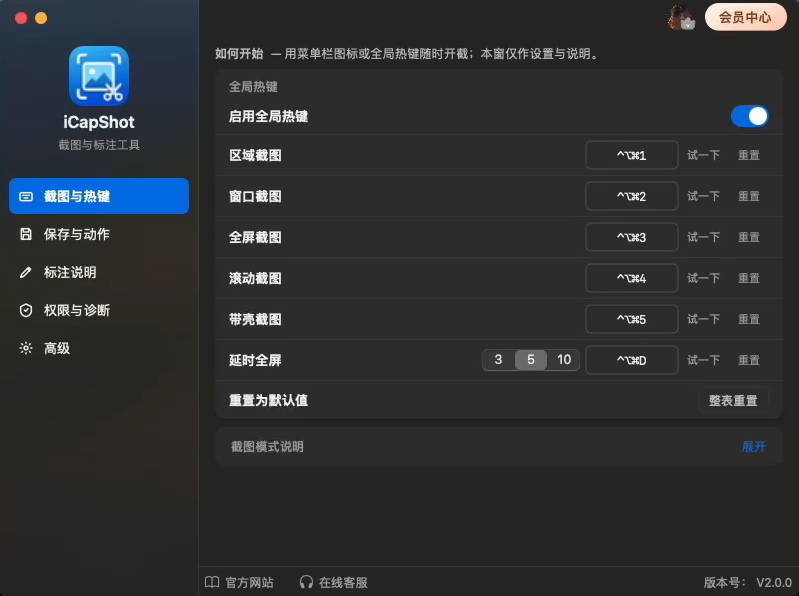The width and height of the screenshot is (799, 596).
Task: Click the 重置为默认值 row label
Action: click(x=269, y=401)
